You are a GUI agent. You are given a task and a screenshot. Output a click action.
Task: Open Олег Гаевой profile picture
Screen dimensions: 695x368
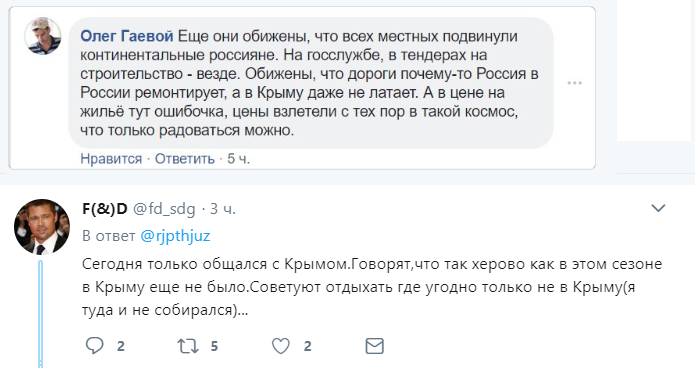tap(43, 36)
